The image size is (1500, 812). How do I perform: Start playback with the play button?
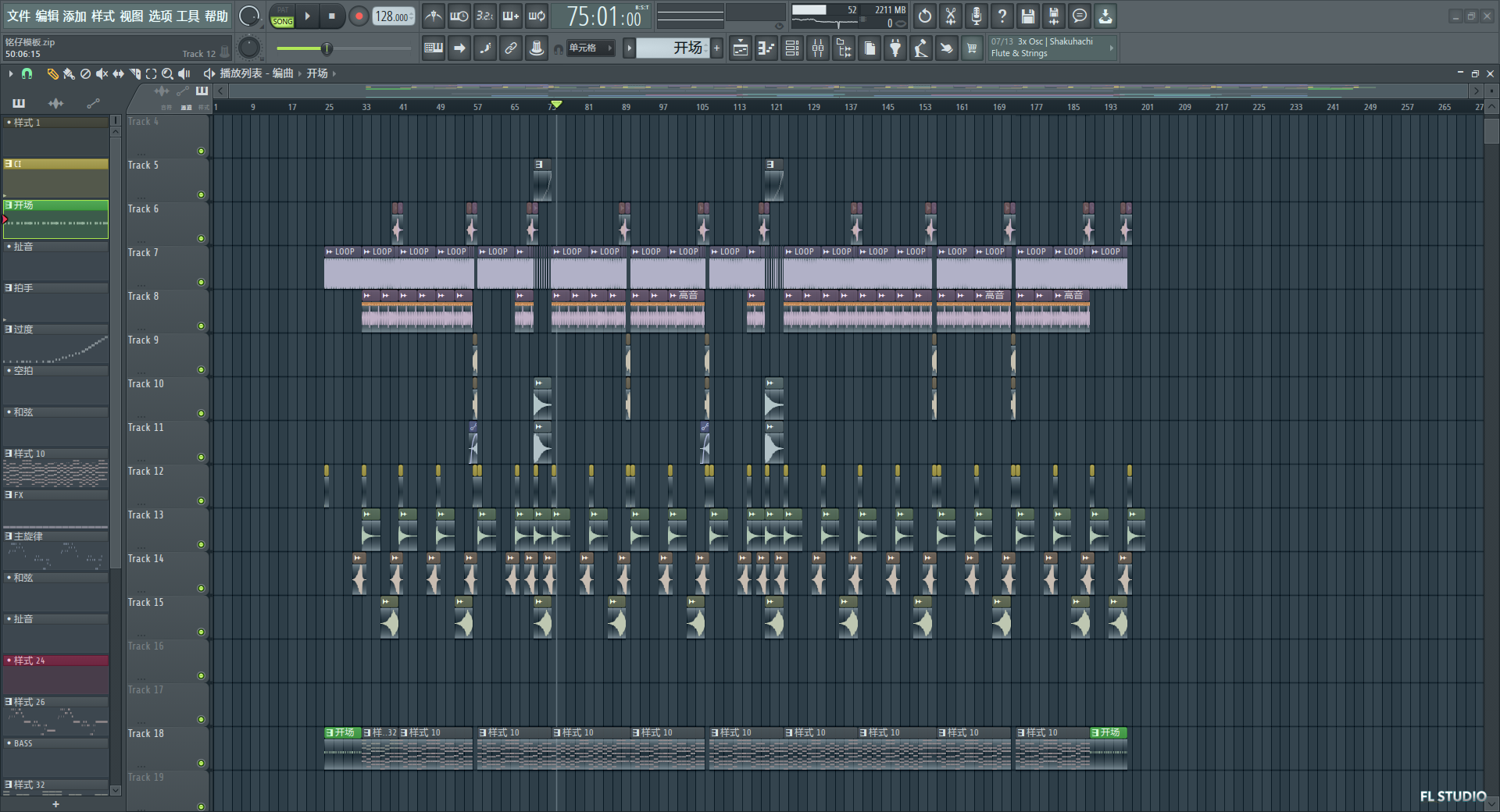tap(307, 16)
